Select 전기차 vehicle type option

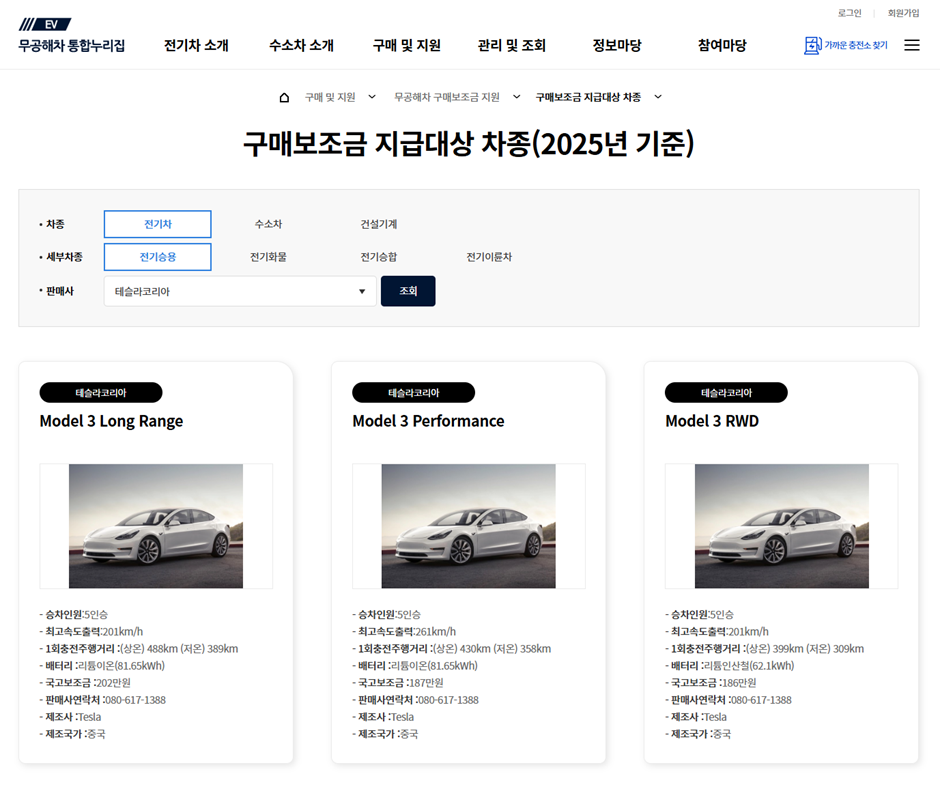[158, 224]
